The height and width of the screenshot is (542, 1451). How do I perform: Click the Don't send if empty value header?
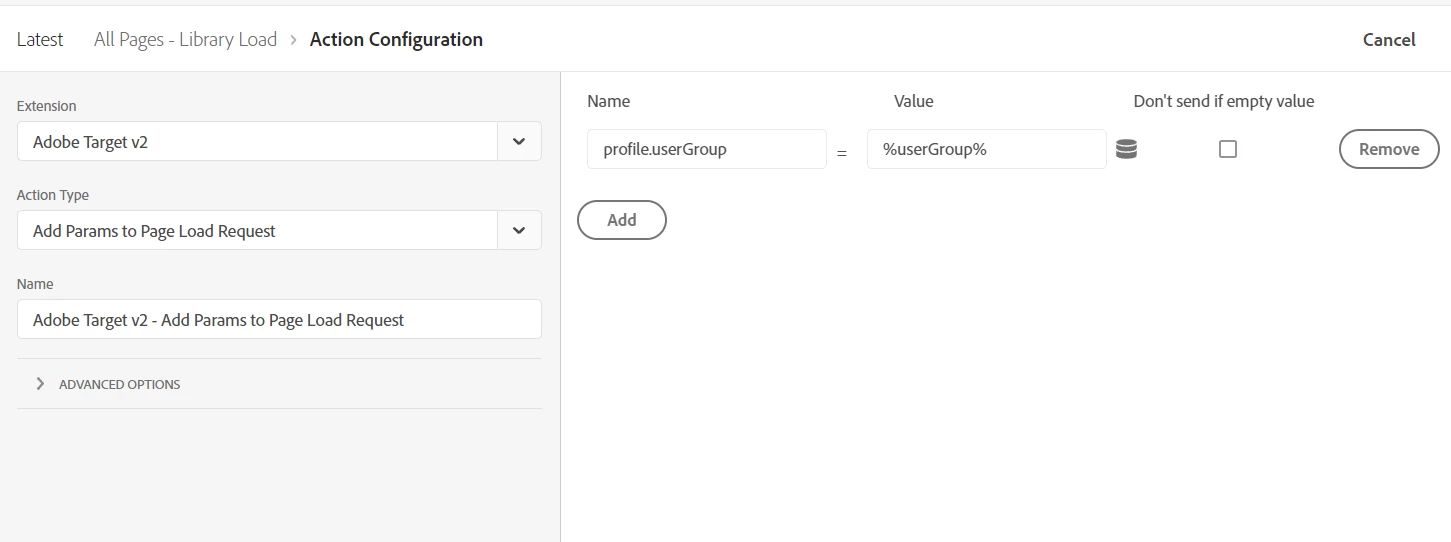click(1223, 101)
